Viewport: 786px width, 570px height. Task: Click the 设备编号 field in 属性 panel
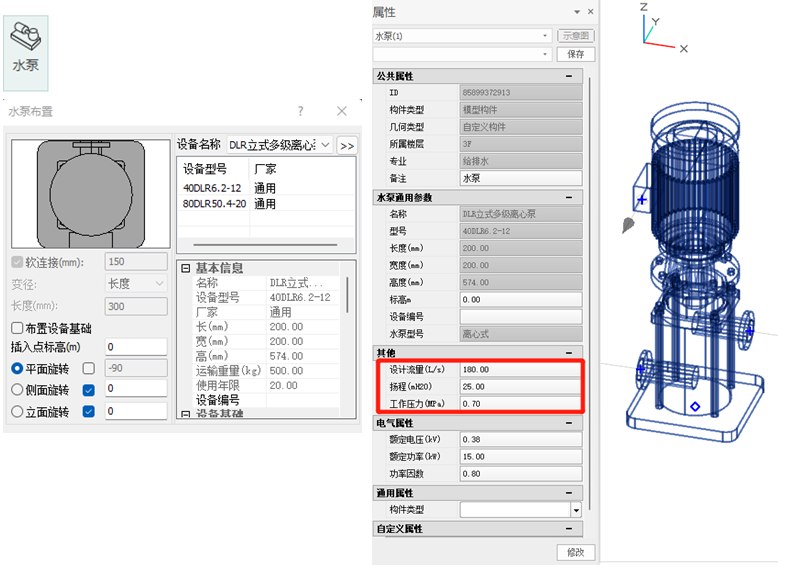[x=521, y=317]
